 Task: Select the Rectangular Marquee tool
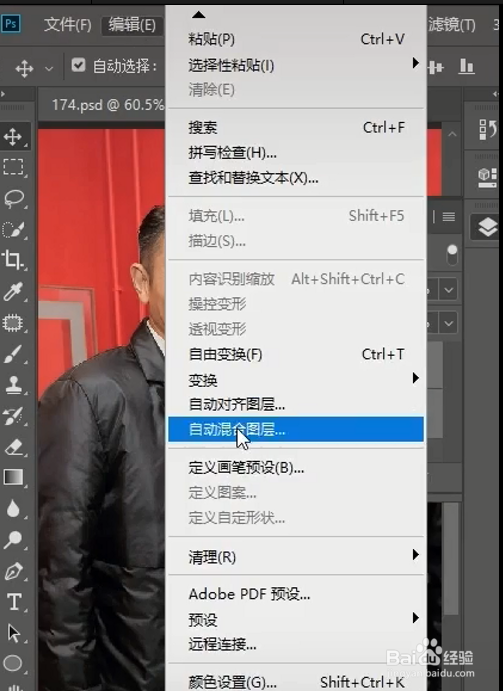coord(13,167)
